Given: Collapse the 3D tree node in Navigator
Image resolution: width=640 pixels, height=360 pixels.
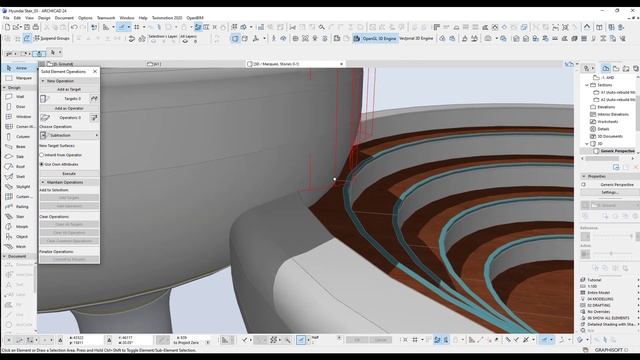Looking at the screenshot, I should click(x=587, y=144).
